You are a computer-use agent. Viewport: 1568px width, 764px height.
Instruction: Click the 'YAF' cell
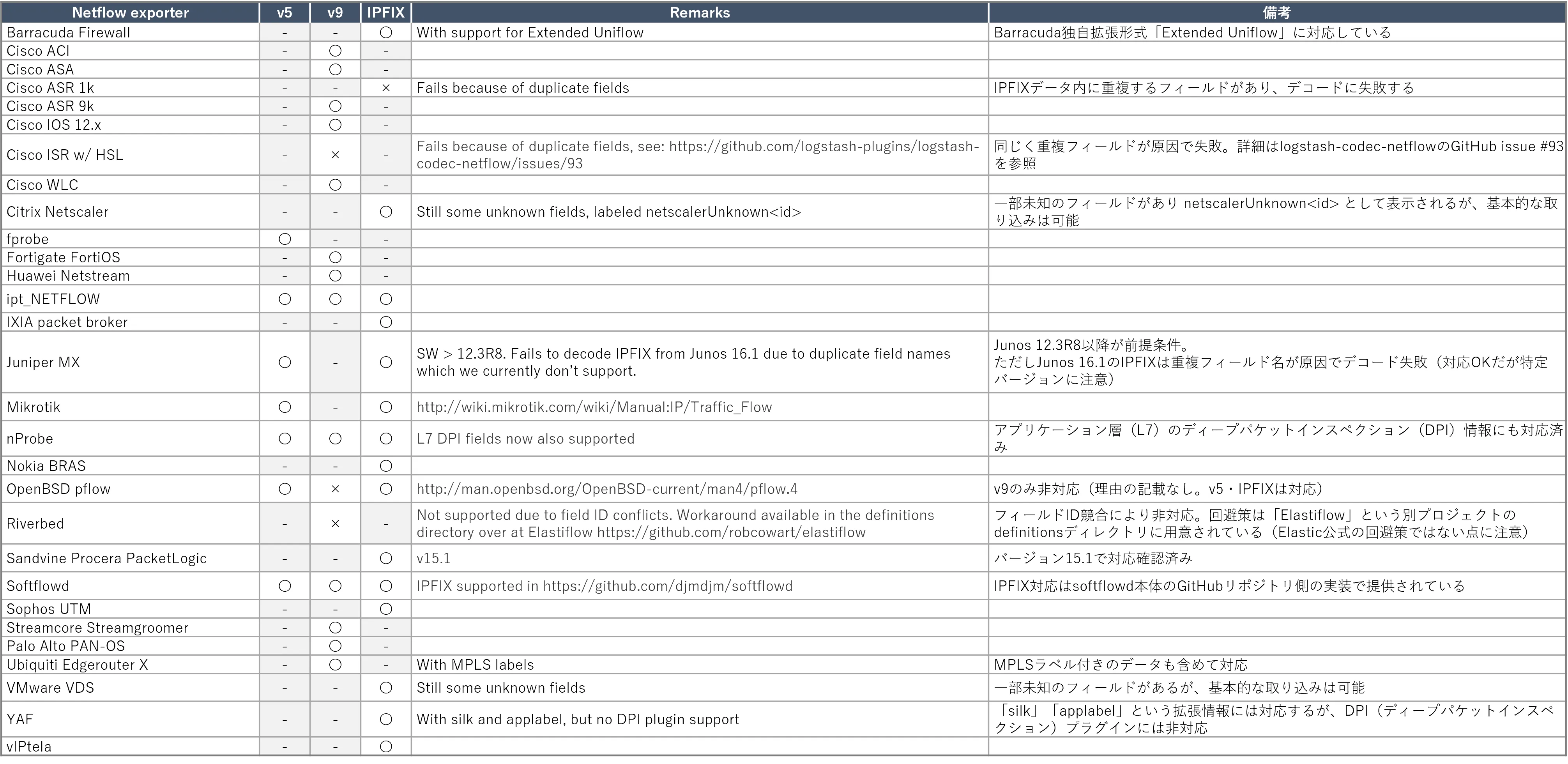pyautogui.click(x=130, y=720)
